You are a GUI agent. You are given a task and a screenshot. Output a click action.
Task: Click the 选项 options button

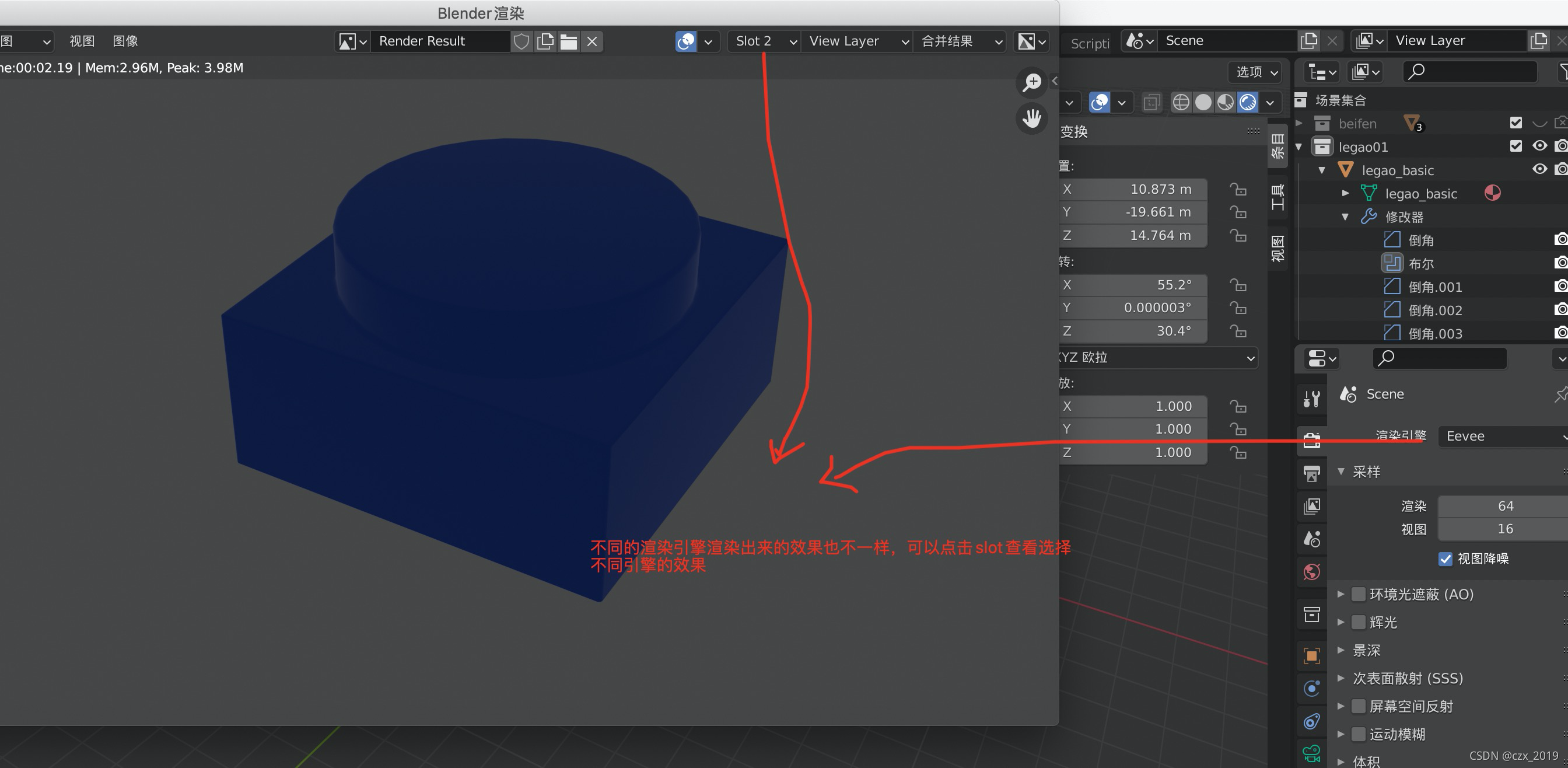point(1256,72)
